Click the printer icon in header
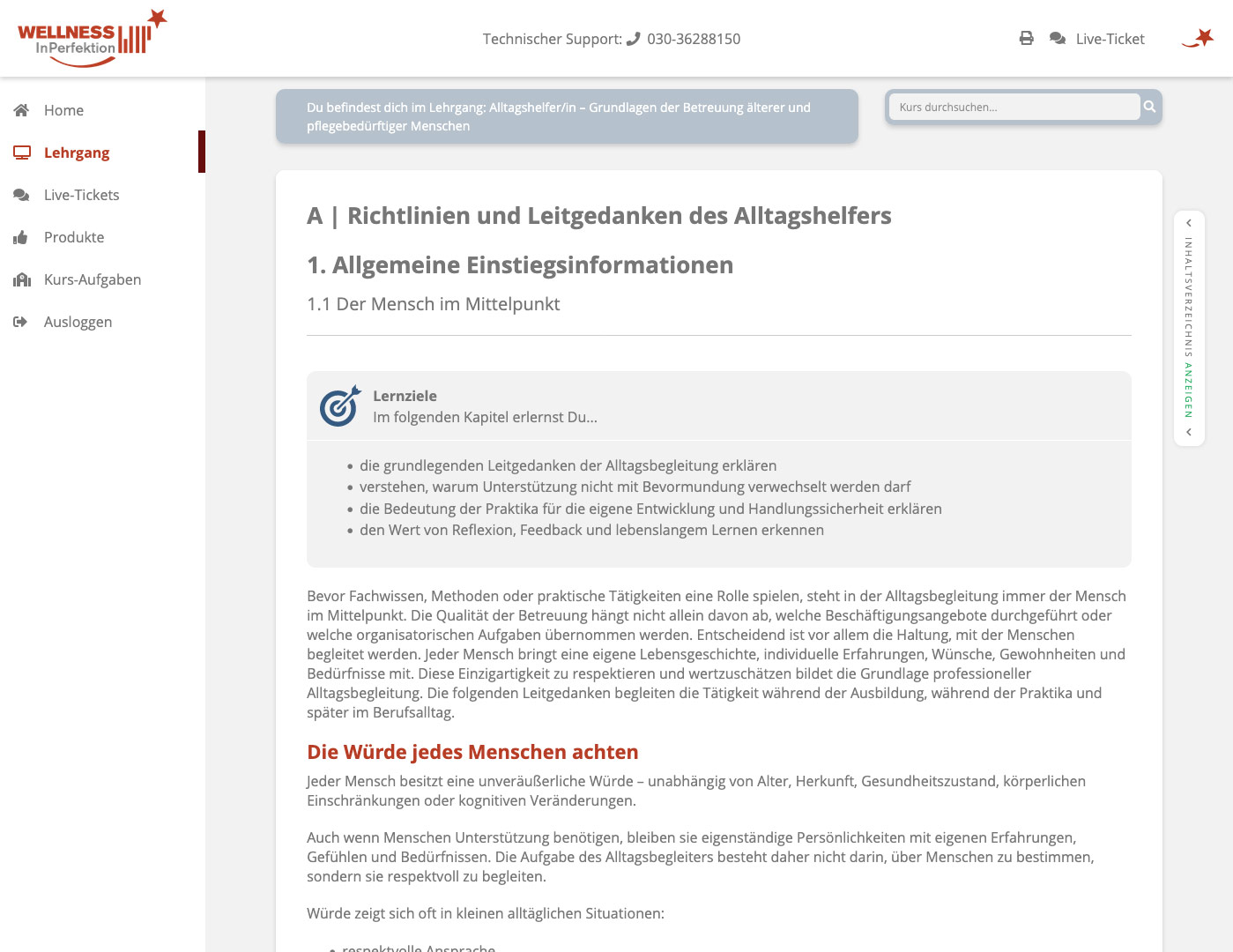 [x=1026, y=39]
